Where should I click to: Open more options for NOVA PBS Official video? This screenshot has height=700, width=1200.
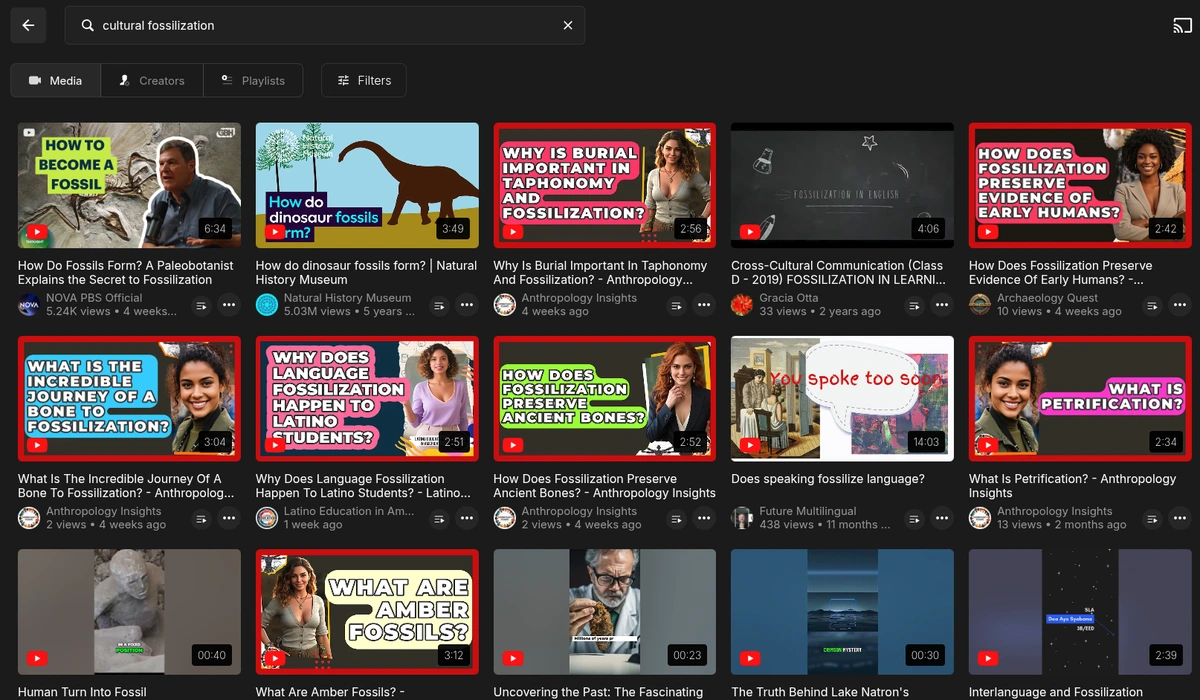[229, 305]
